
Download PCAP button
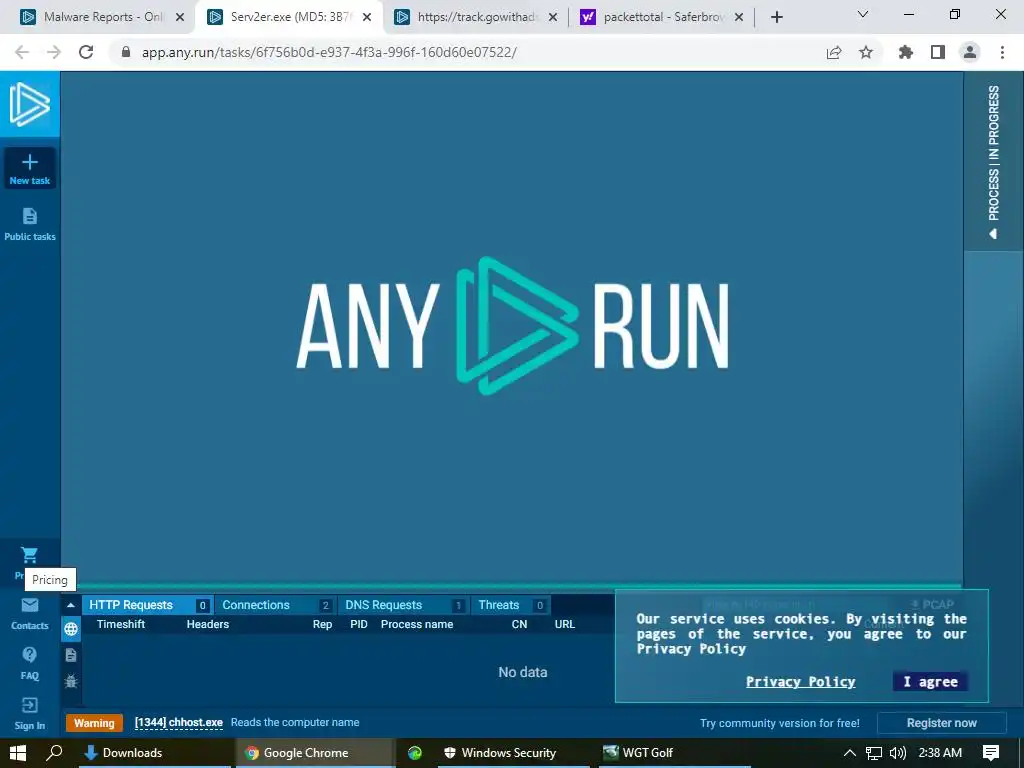pos(933,604)
